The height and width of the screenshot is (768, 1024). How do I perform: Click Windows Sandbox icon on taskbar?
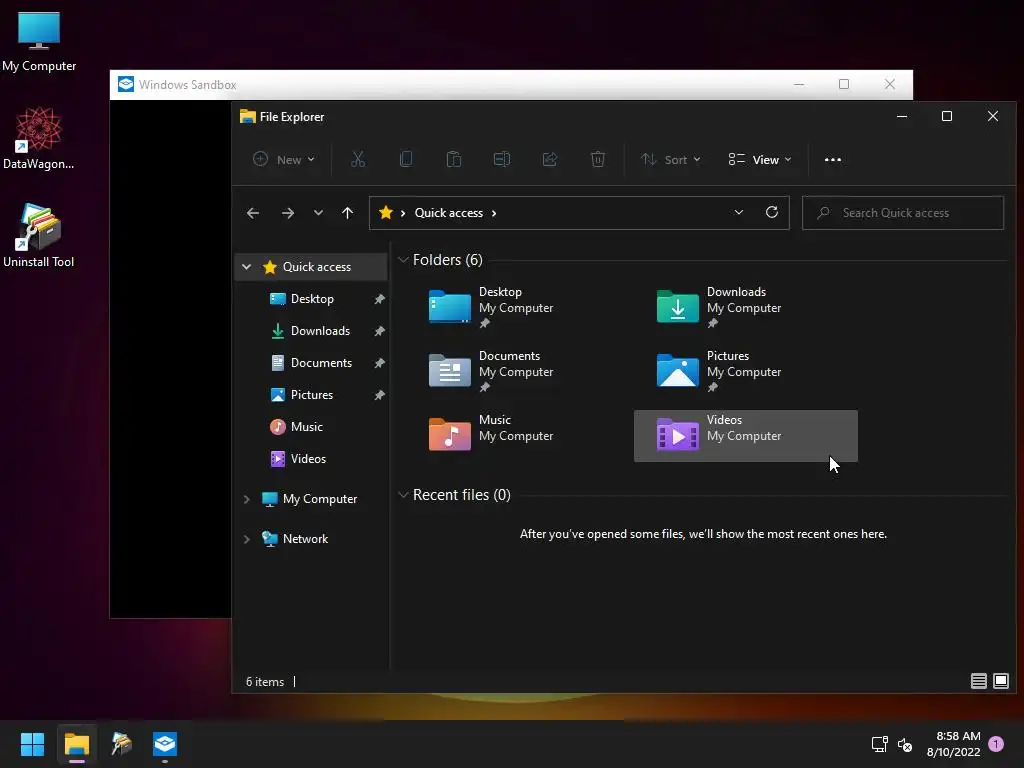(165, 744)
